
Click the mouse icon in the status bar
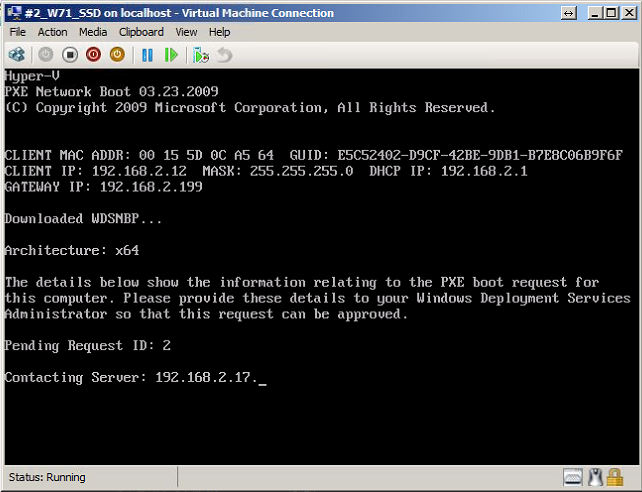pos(595,477)
